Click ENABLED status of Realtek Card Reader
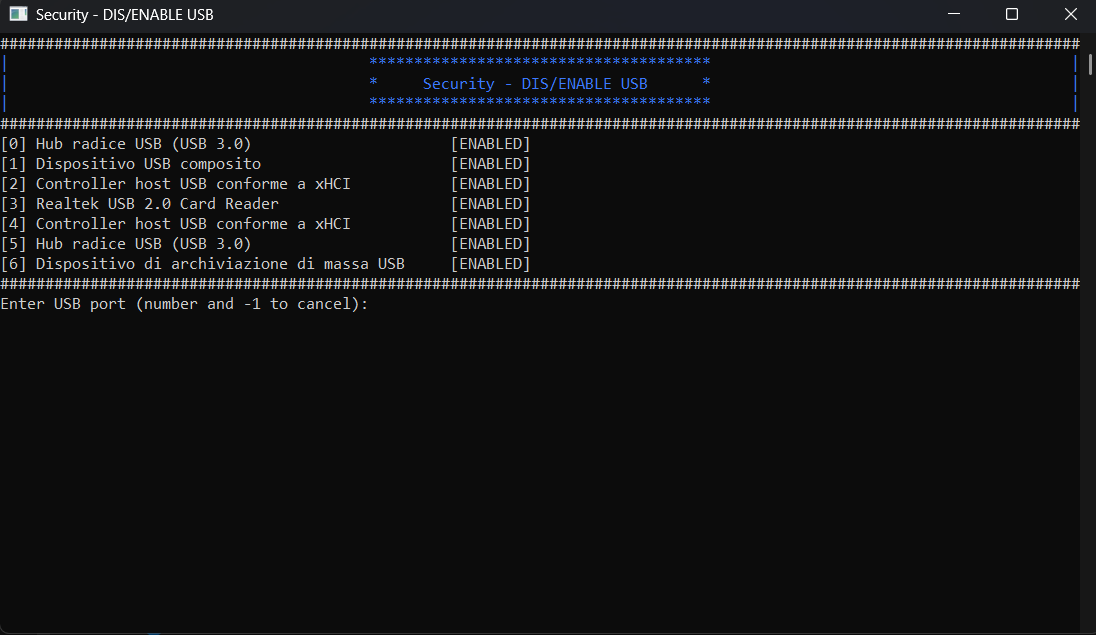 point(490,204)
